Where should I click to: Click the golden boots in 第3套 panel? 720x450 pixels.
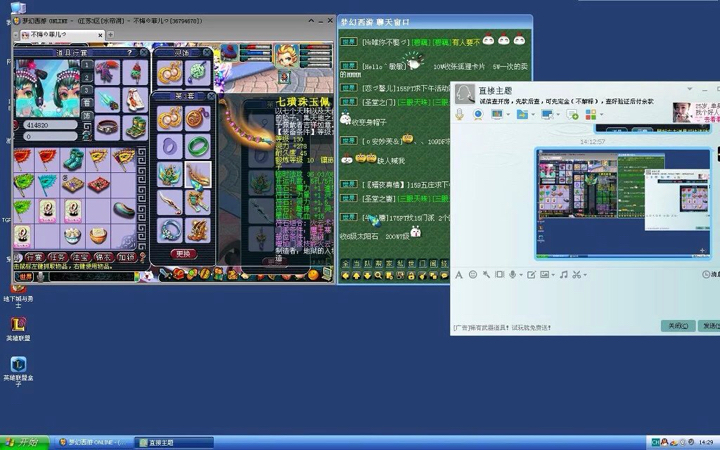pos(198,230)
